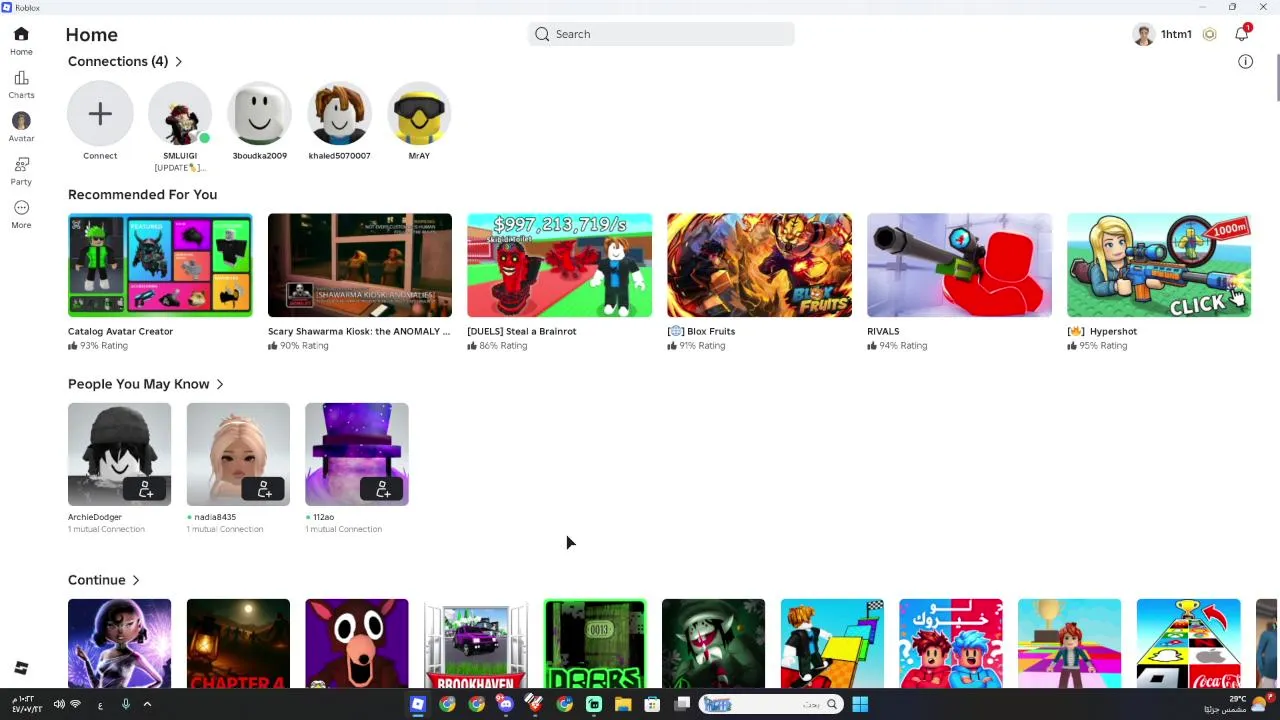
Task: Open MrAY's connection profile
Action: [419, 114]
